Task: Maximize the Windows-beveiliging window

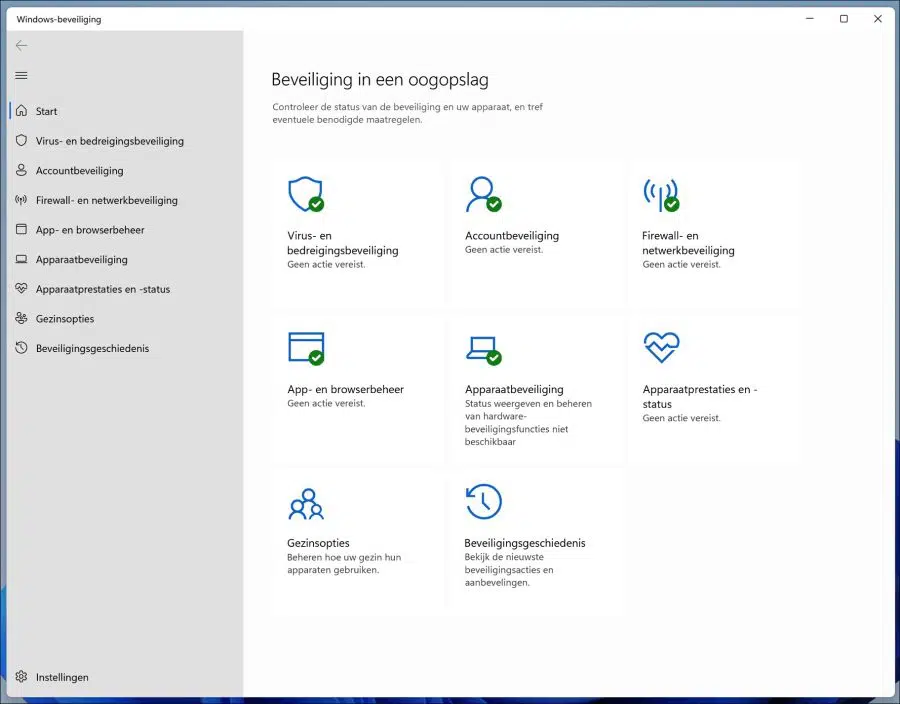Action: (844, 19)
